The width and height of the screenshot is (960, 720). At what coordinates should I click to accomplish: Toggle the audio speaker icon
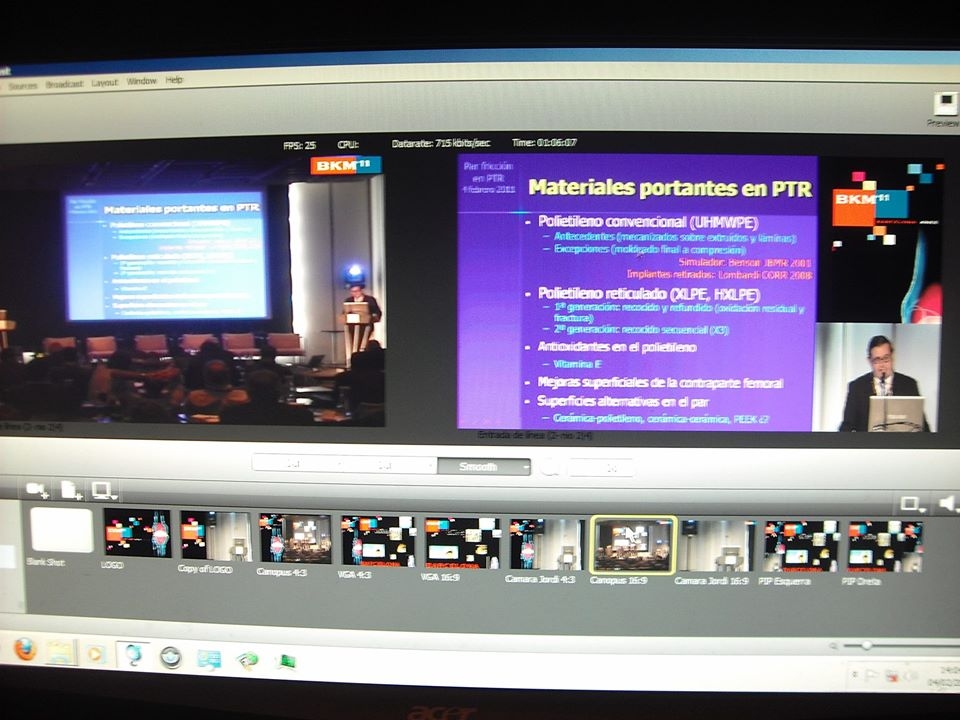[948, 503]
